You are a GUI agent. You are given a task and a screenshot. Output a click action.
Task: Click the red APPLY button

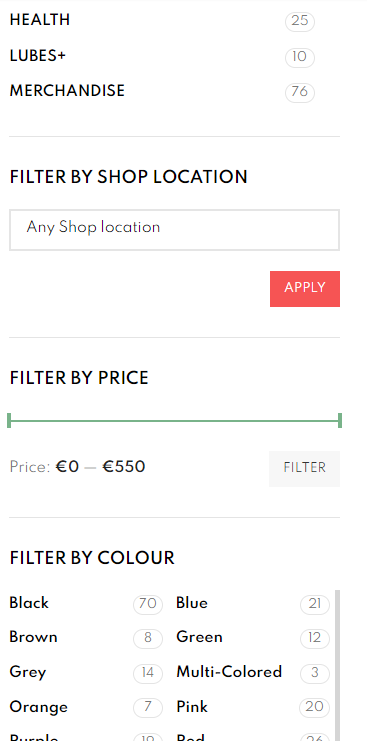coord(305,289)
